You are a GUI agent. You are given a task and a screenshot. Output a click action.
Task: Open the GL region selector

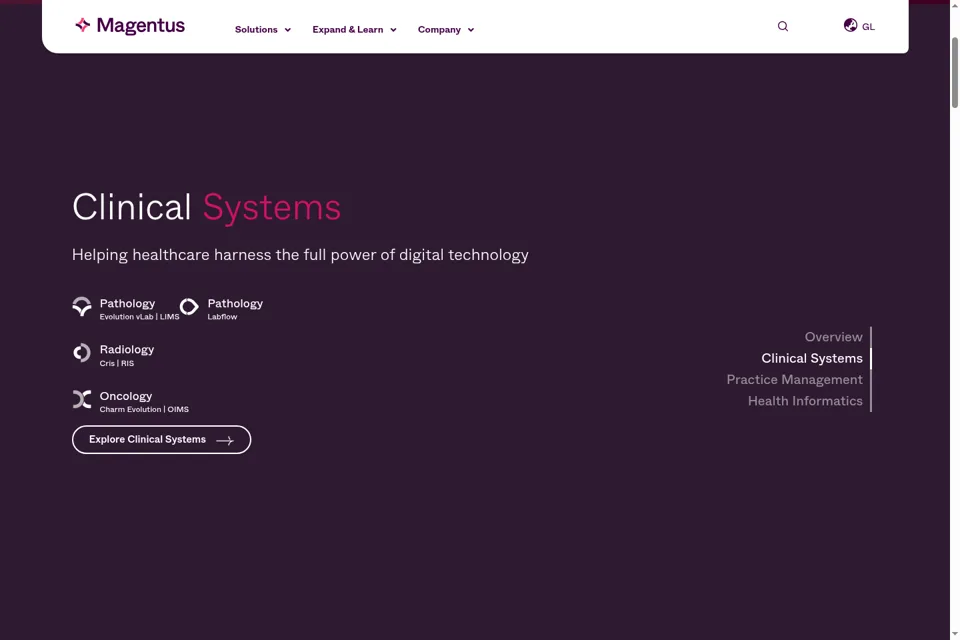tap(860, 26)
